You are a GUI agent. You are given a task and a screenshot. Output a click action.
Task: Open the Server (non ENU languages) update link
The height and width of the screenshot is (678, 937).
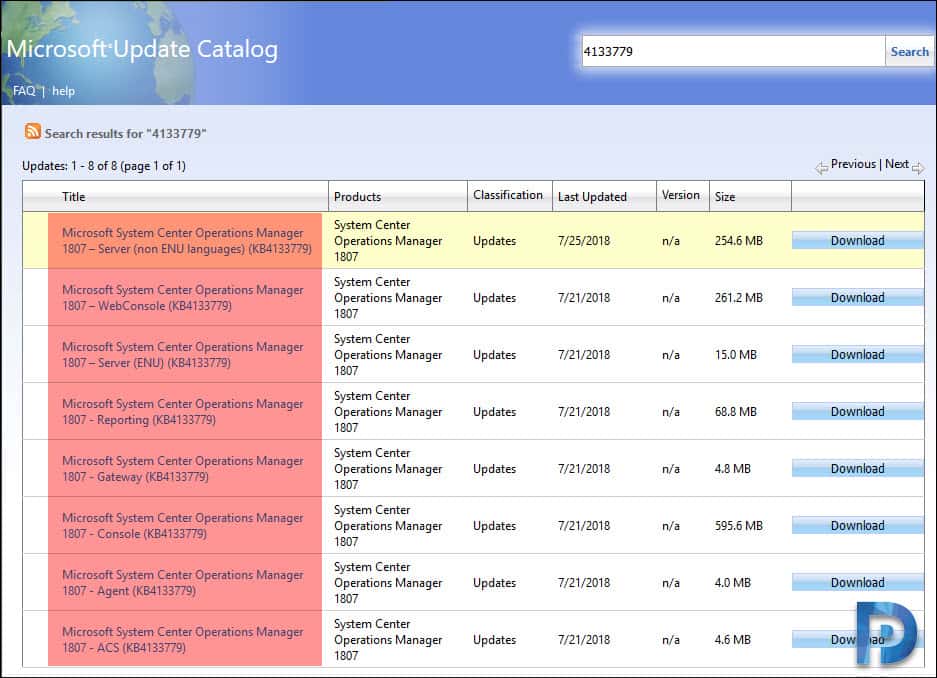[x=186, y=241]
